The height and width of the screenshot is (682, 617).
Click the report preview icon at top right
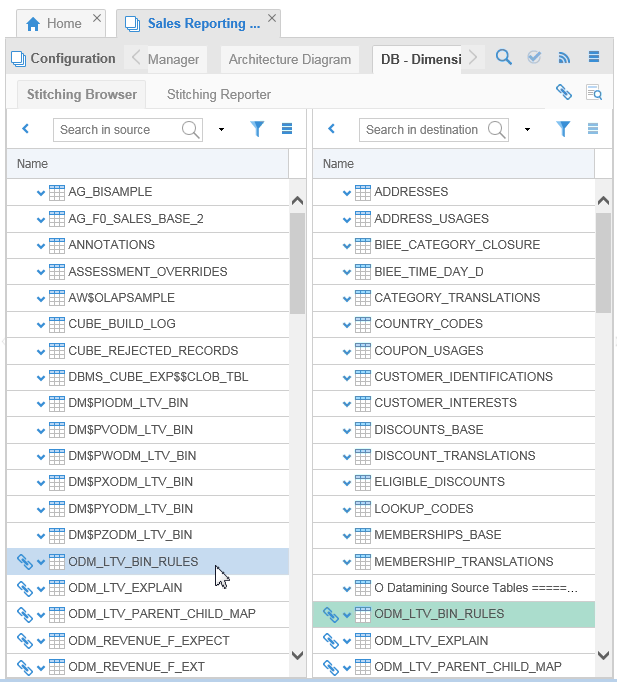click(x=594, y=92)
